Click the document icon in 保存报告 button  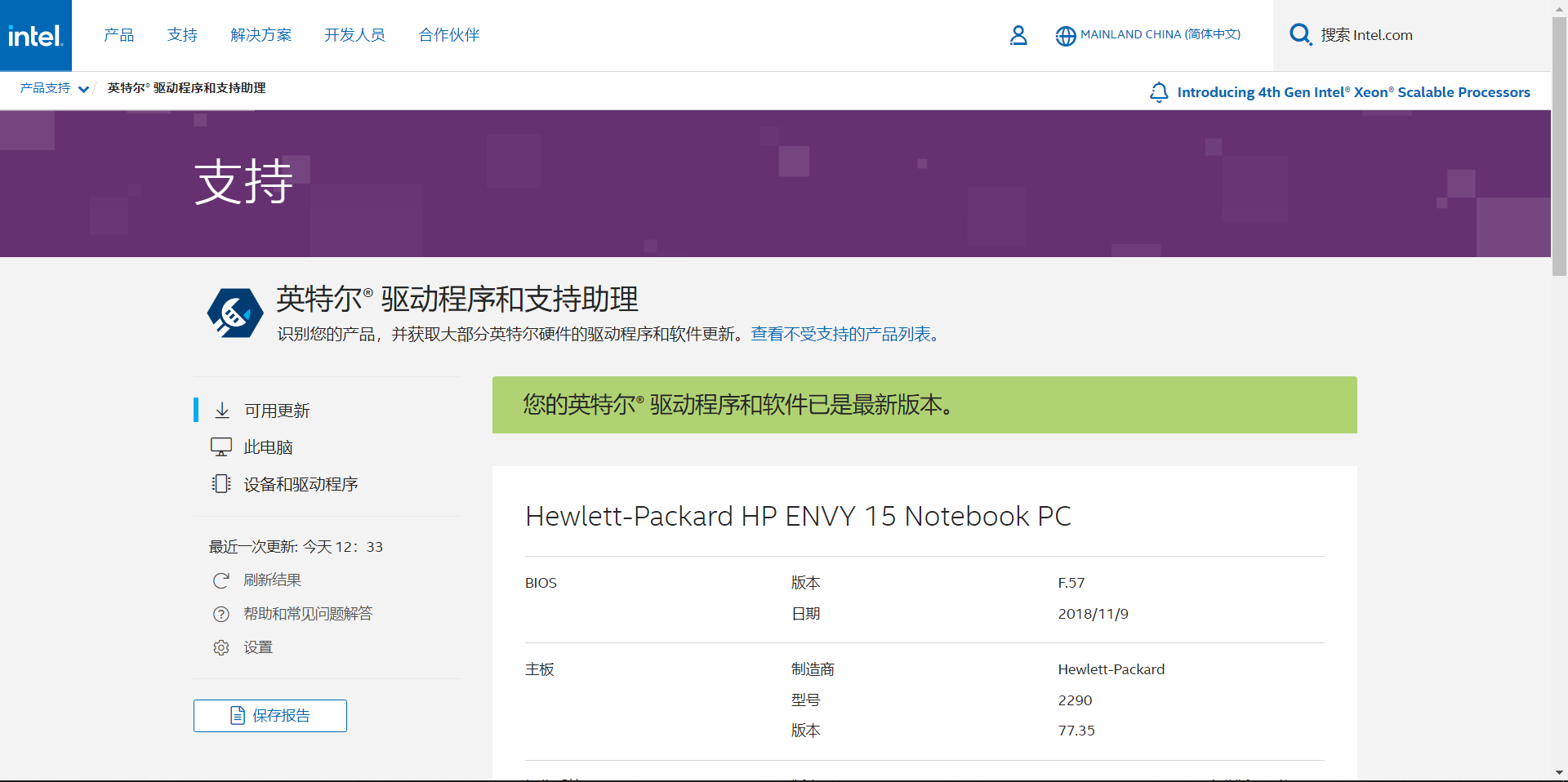point(238,716)
